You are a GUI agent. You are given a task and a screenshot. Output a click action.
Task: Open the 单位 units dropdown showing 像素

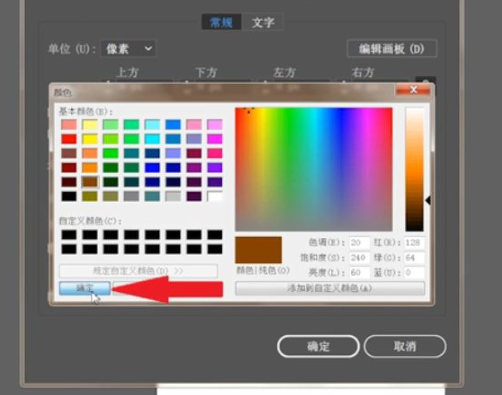tap(128, 49)
